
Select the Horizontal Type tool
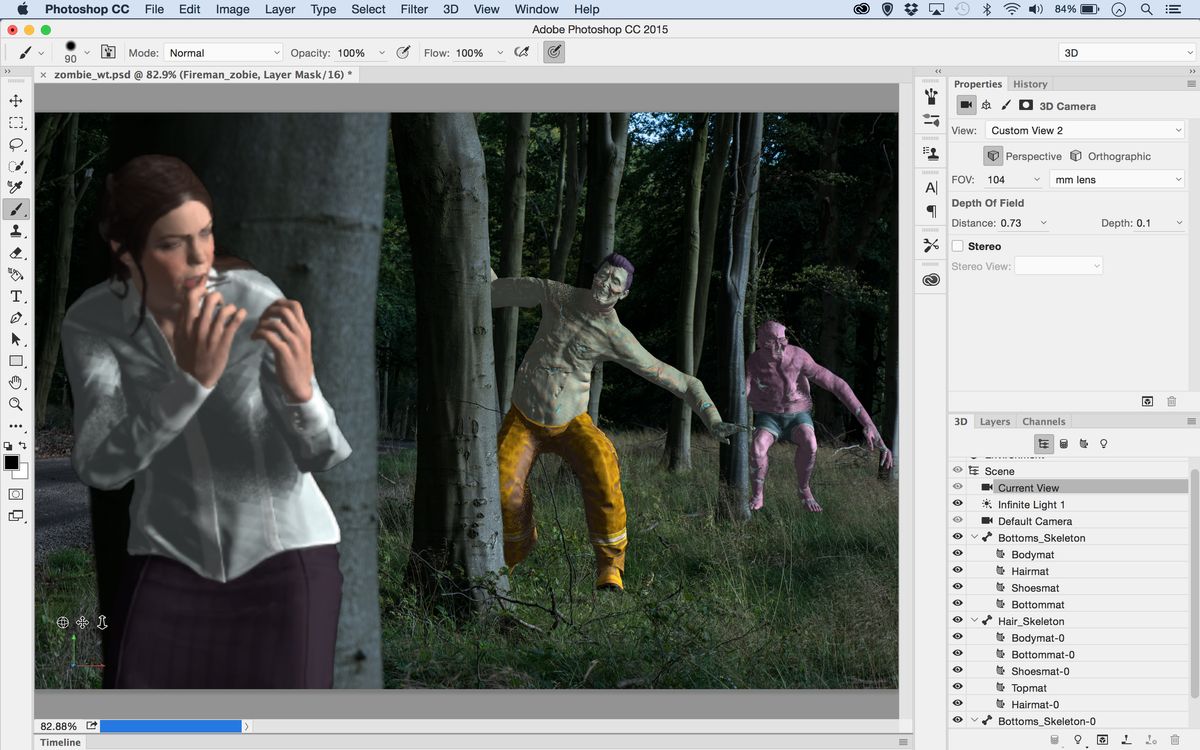click(x=14, y=295)
